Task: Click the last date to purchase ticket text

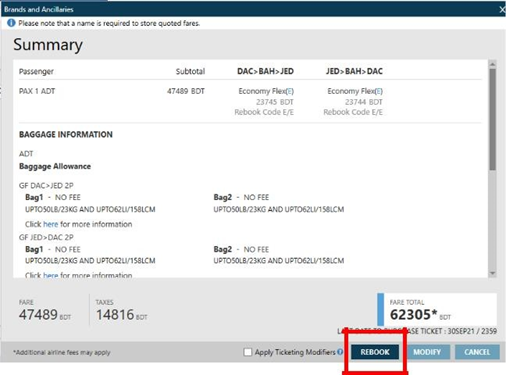Action: pos(417,331)
